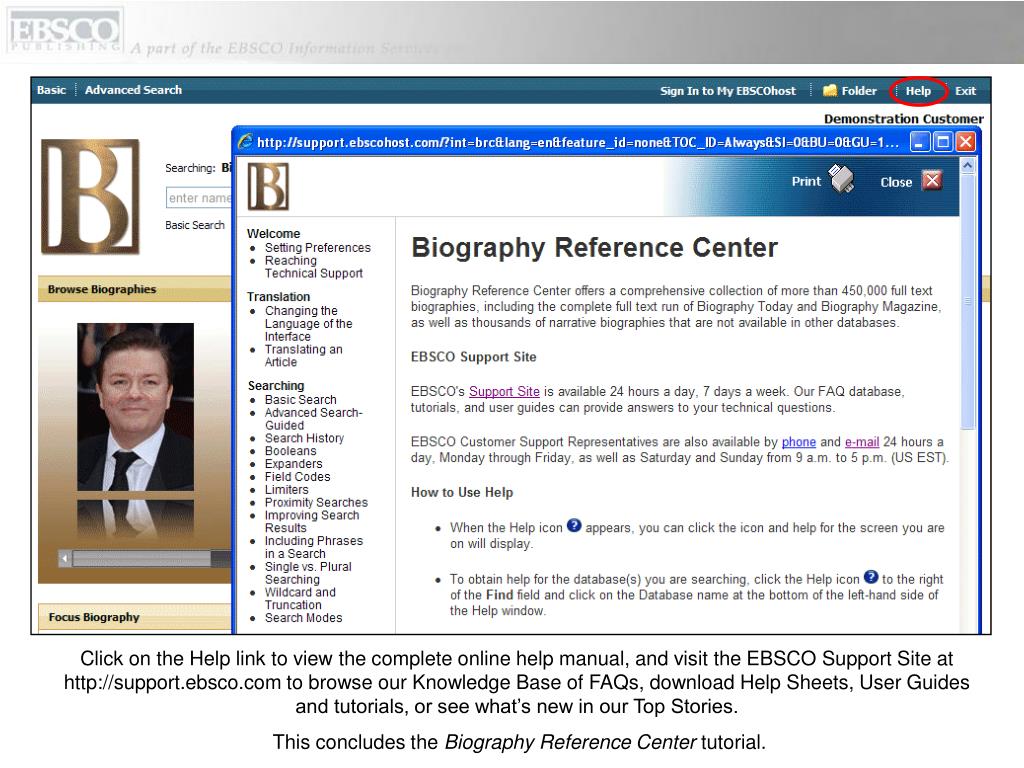Click the Help link in top bar
The width and height of the screenshot is (1024, 768).
pos(918,91)
